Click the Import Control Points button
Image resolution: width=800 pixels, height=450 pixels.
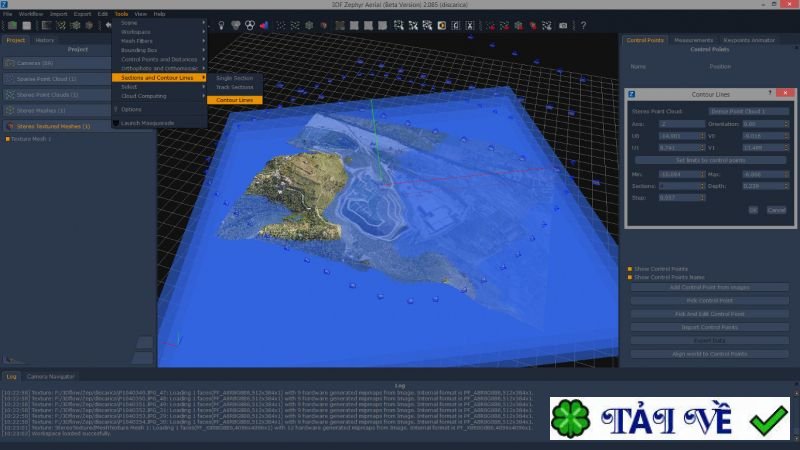[x=710, y=328]
